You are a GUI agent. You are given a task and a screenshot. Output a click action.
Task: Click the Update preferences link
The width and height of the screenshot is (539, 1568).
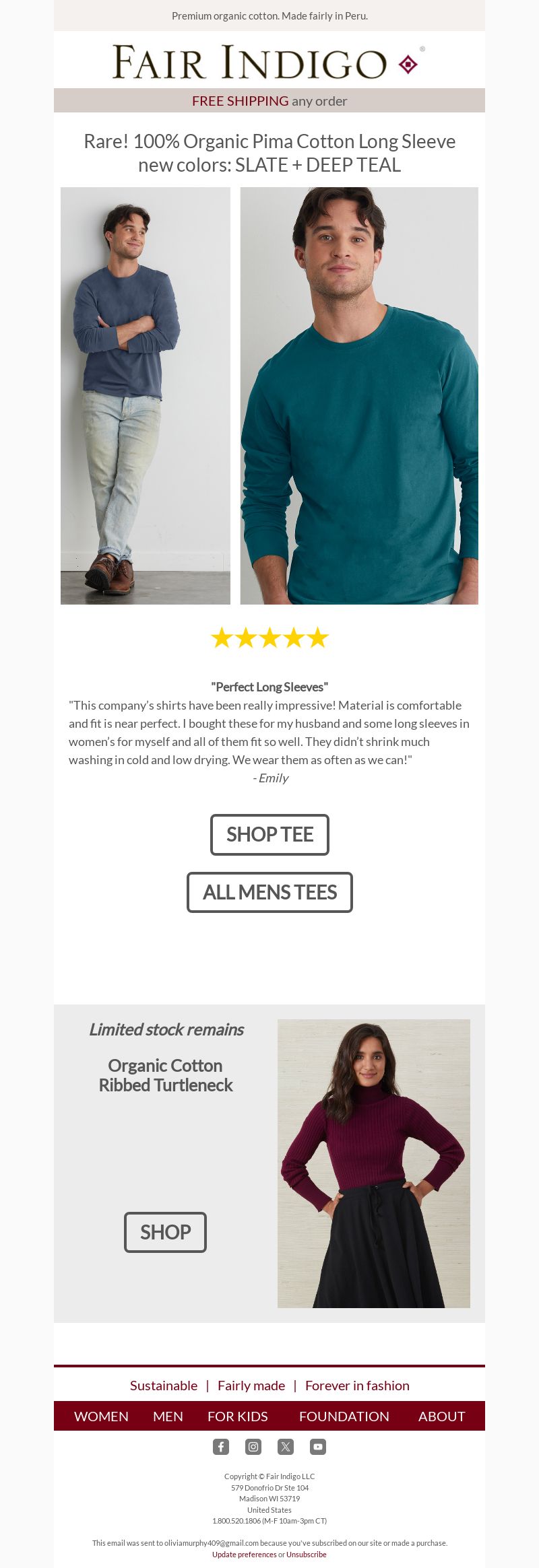pos(244,1555)
